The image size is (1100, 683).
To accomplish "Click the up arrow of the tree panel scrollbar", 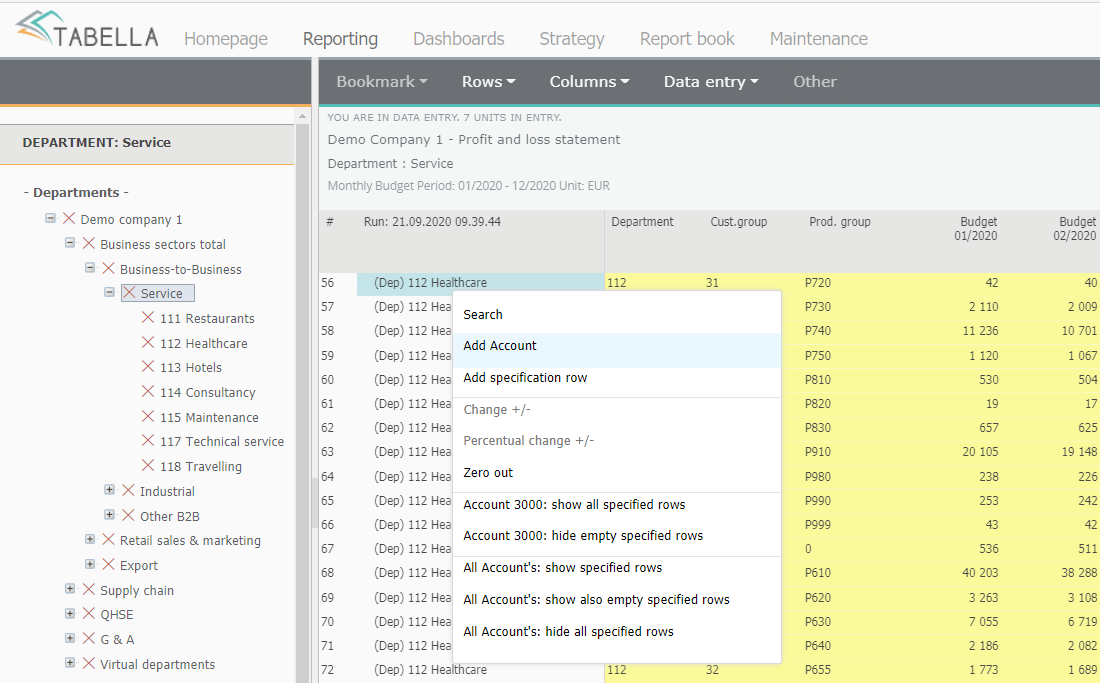I will [x=302, y=116].
